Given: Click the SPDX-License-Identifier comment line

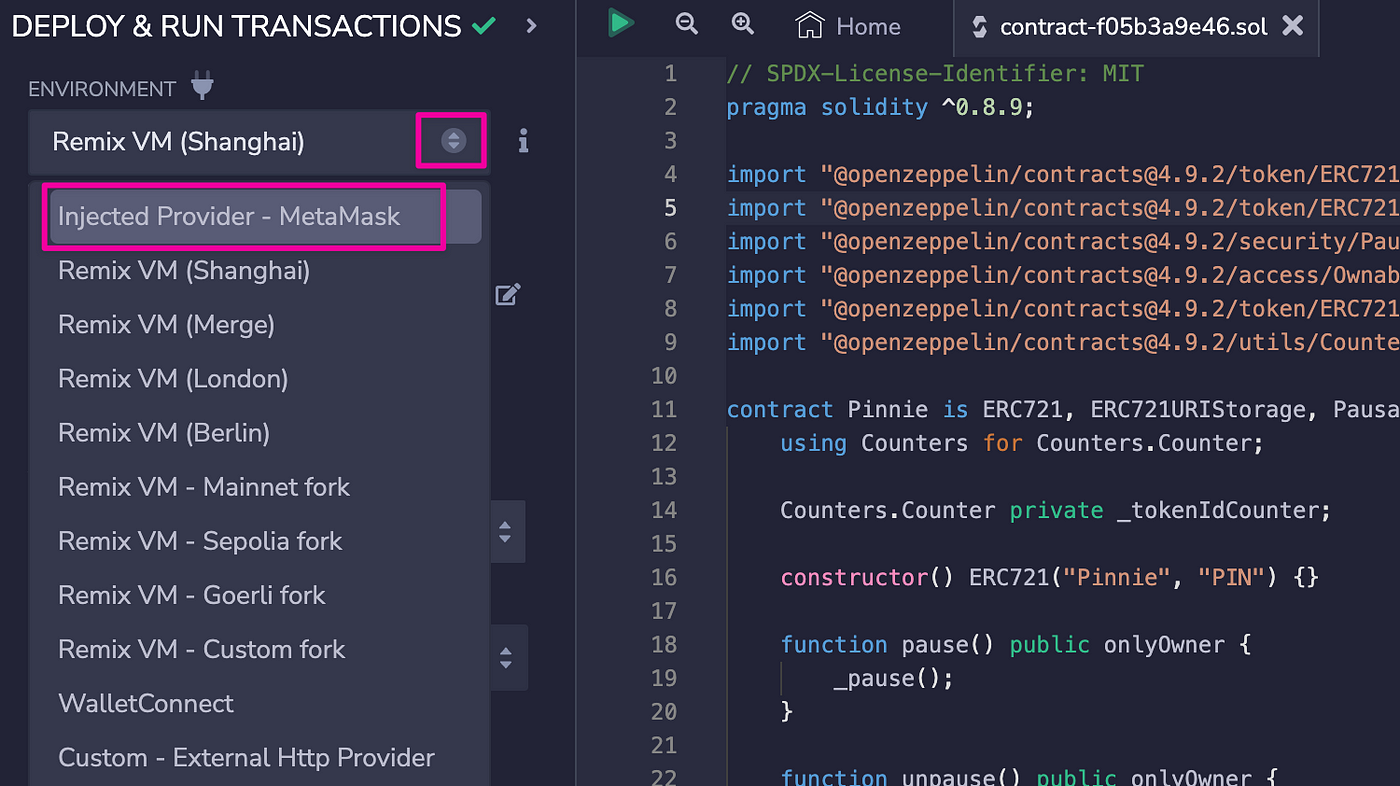Looking at the screenshot, I should [x=935, y=73].
